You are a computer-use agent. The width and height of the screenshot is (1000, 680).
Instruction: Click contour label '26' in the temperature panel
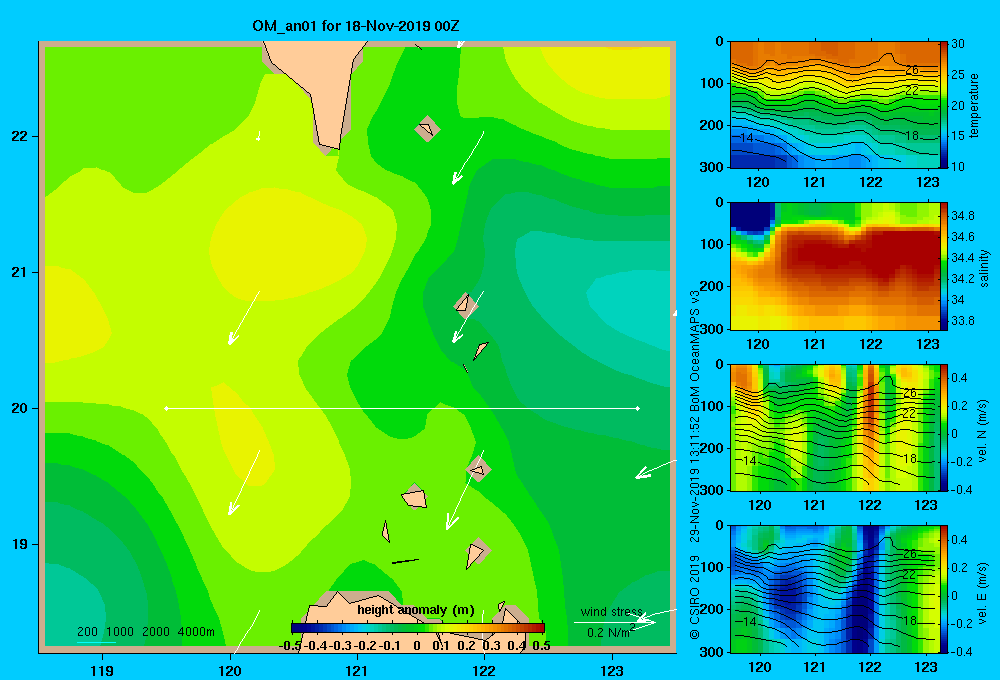click(911, 70)
